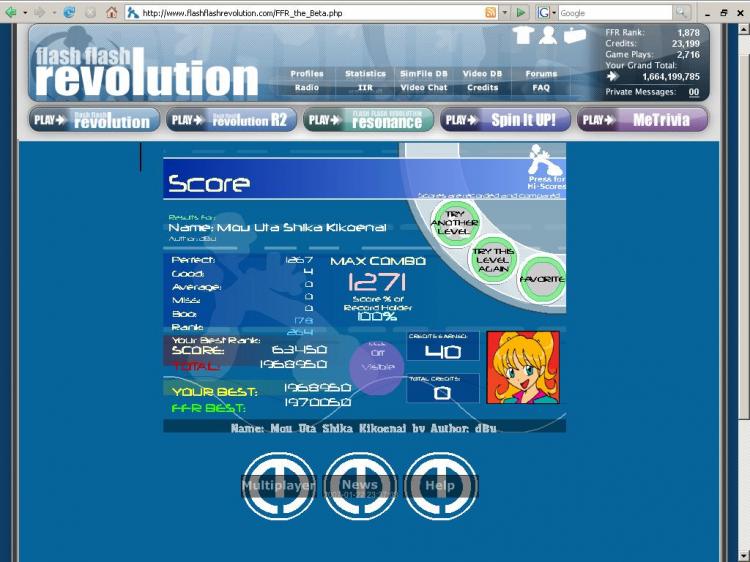
Task: Click Try This Level Again button
Action: (x=493, y=260)
